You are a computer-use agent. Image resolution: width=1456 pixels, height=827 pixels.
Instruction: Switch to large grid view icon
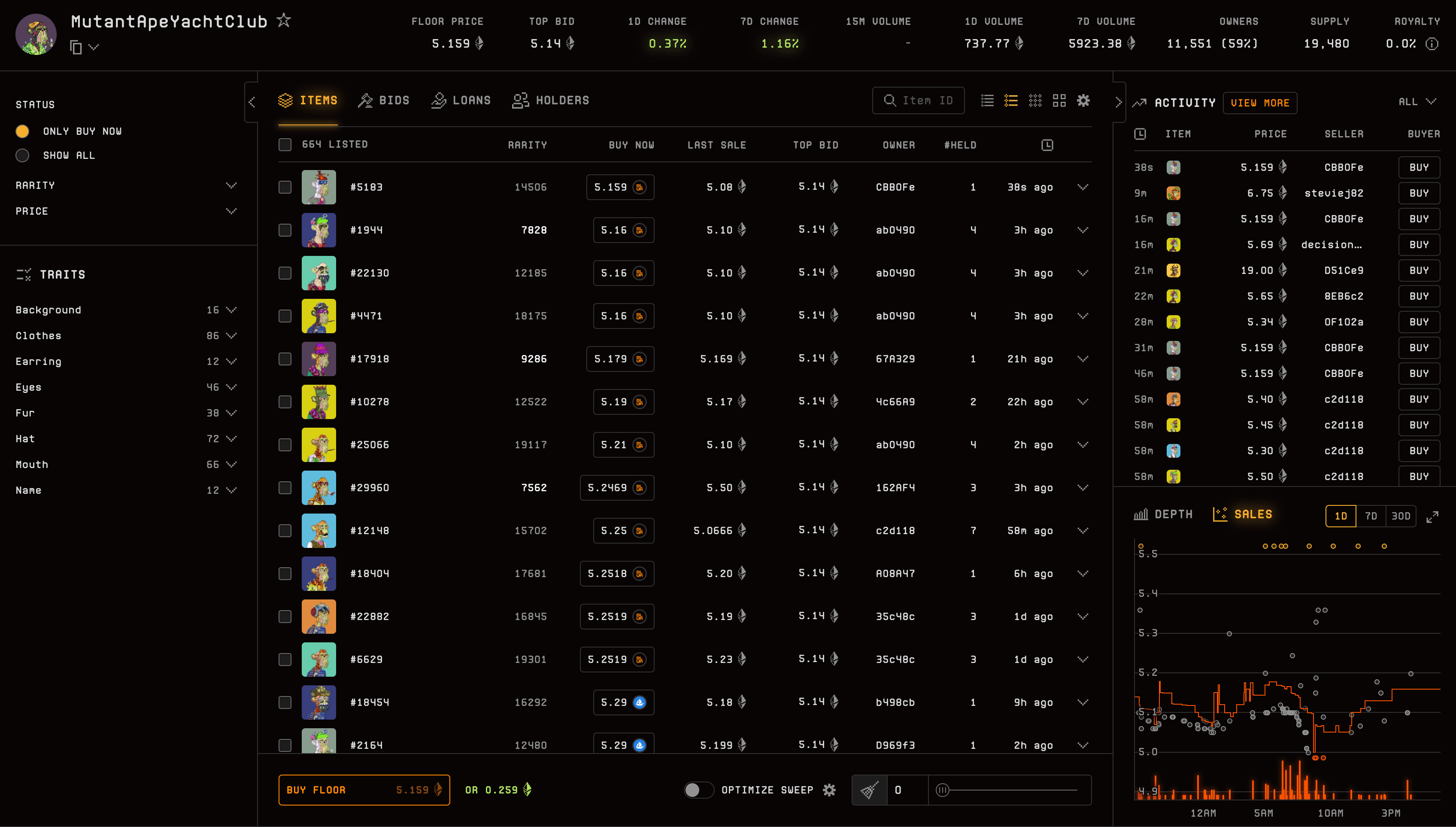(x=1059, y=100)
